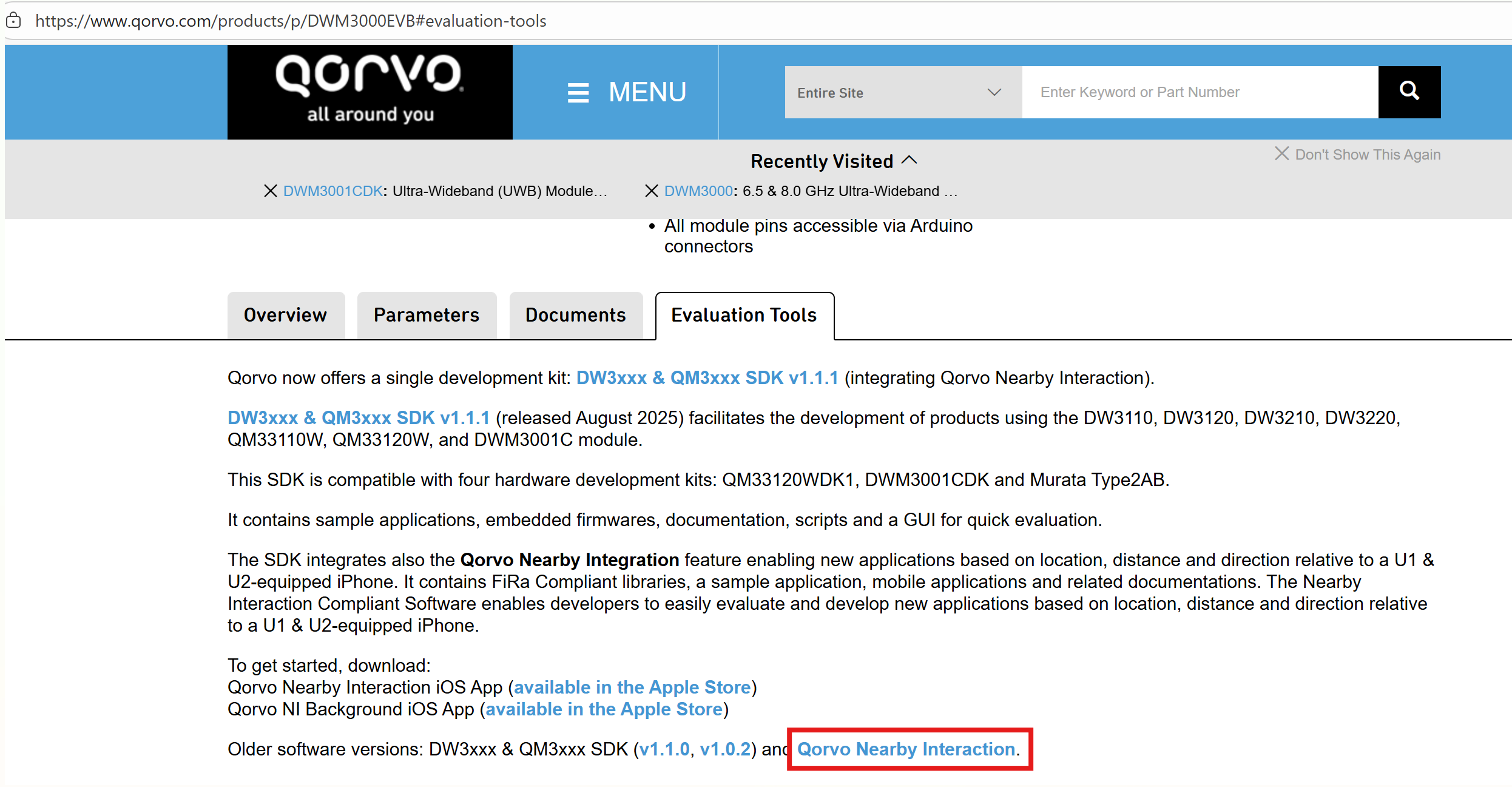Switch to the Overview tab

[x=285, y=315]
